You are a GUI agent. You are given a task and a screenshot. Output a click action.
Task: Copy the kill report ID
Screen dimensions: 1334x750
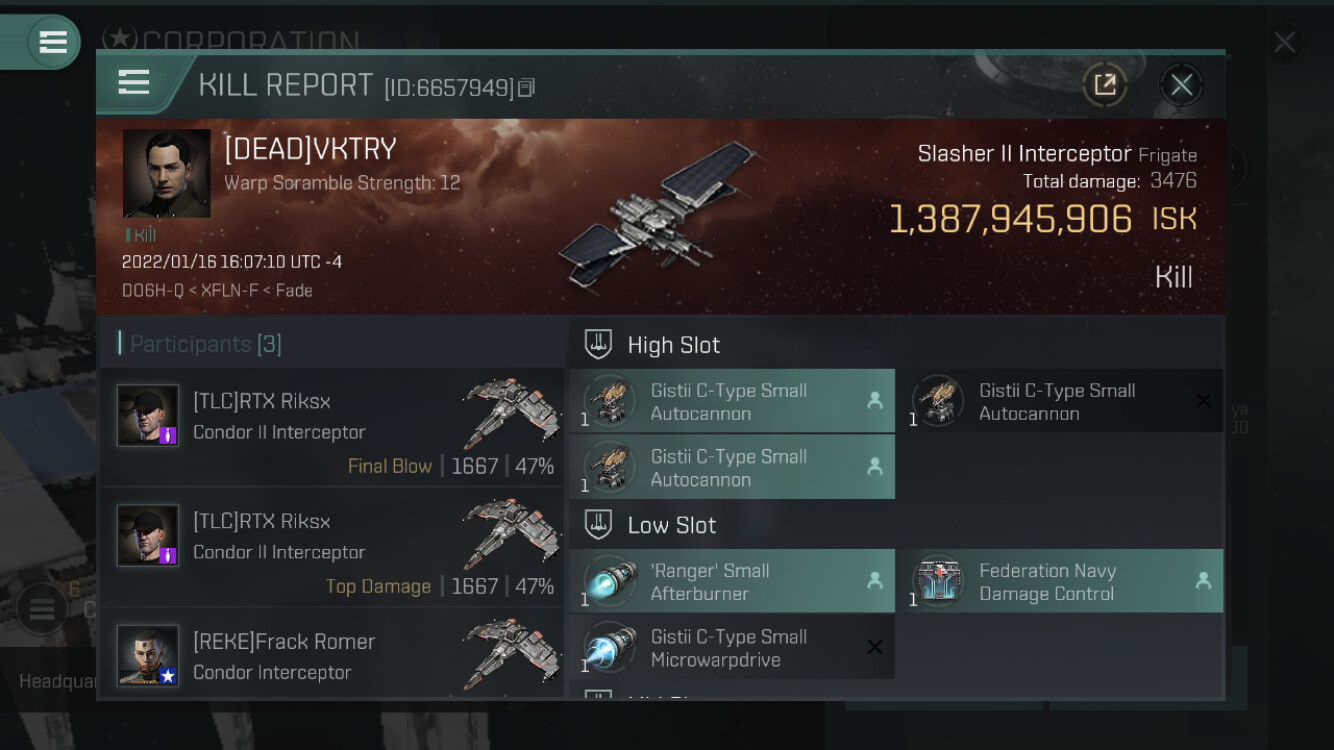pyautogui.click(x=527, y=88)
